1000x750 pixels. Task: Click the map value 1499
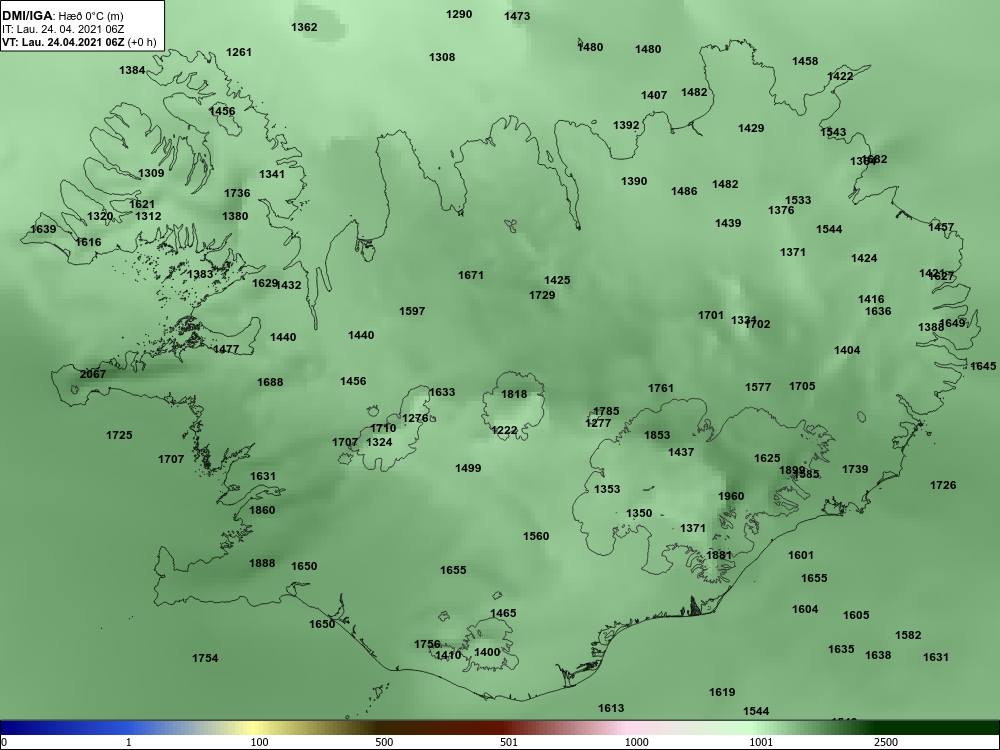point(467,468)
